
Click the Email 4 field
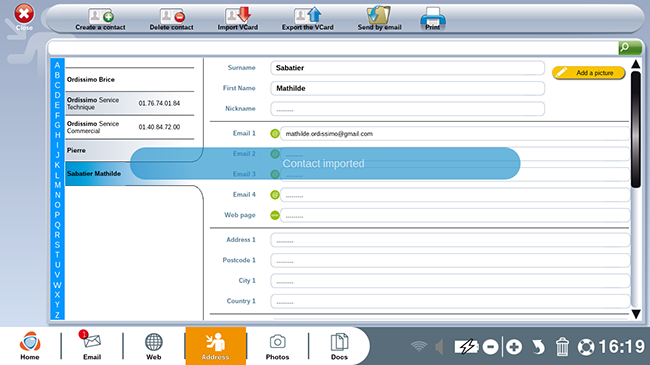point(455,195)
